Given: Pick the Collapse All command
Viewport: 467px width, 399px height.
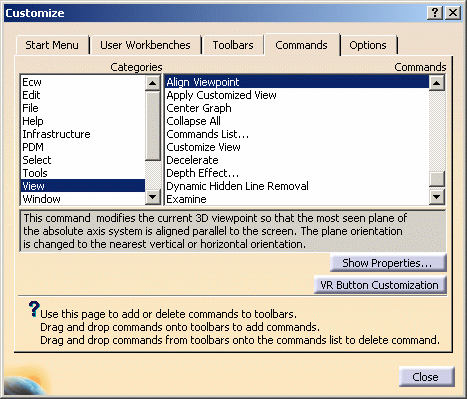Looking at the screenshot, I should point(297,121).
